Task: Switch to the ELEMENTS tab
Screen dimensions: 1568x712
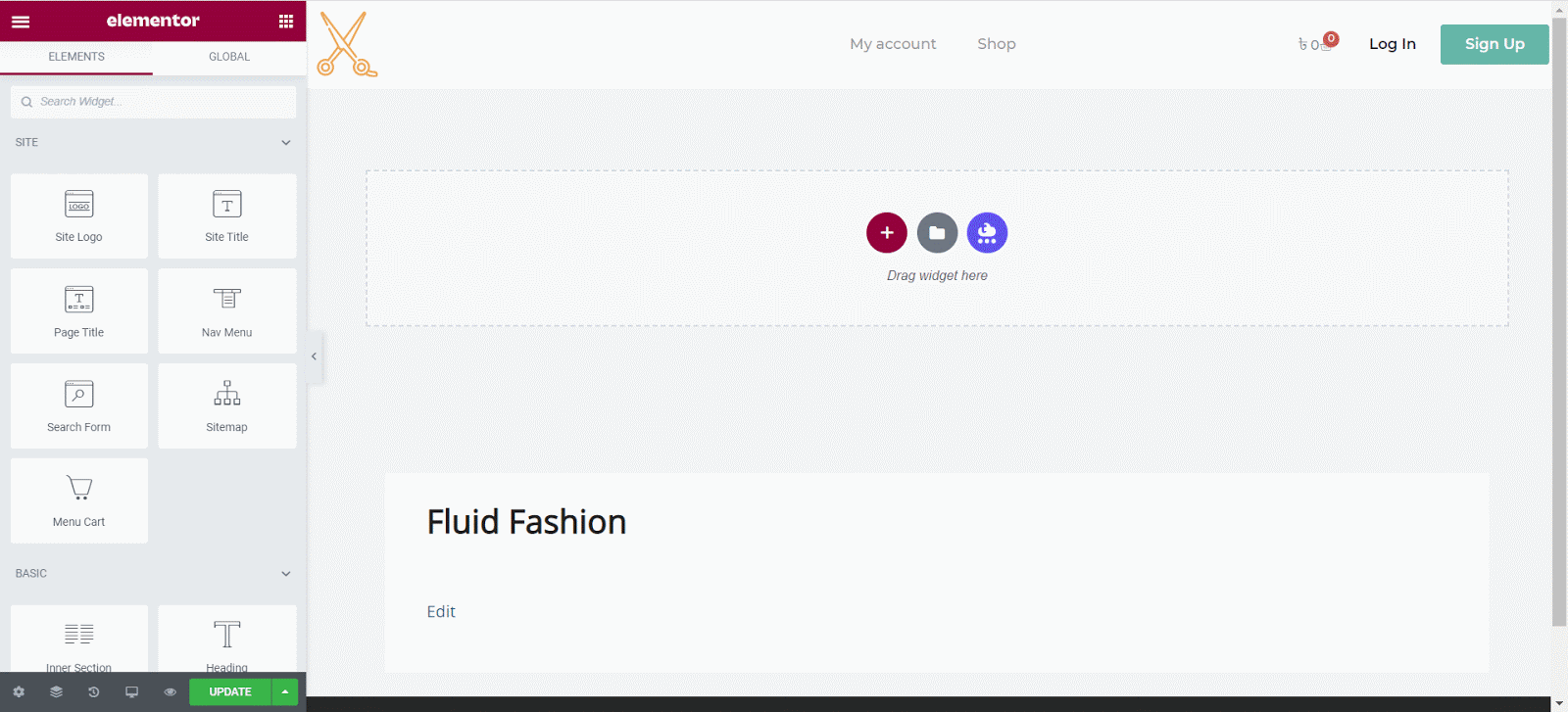Action: click(76, 57)
